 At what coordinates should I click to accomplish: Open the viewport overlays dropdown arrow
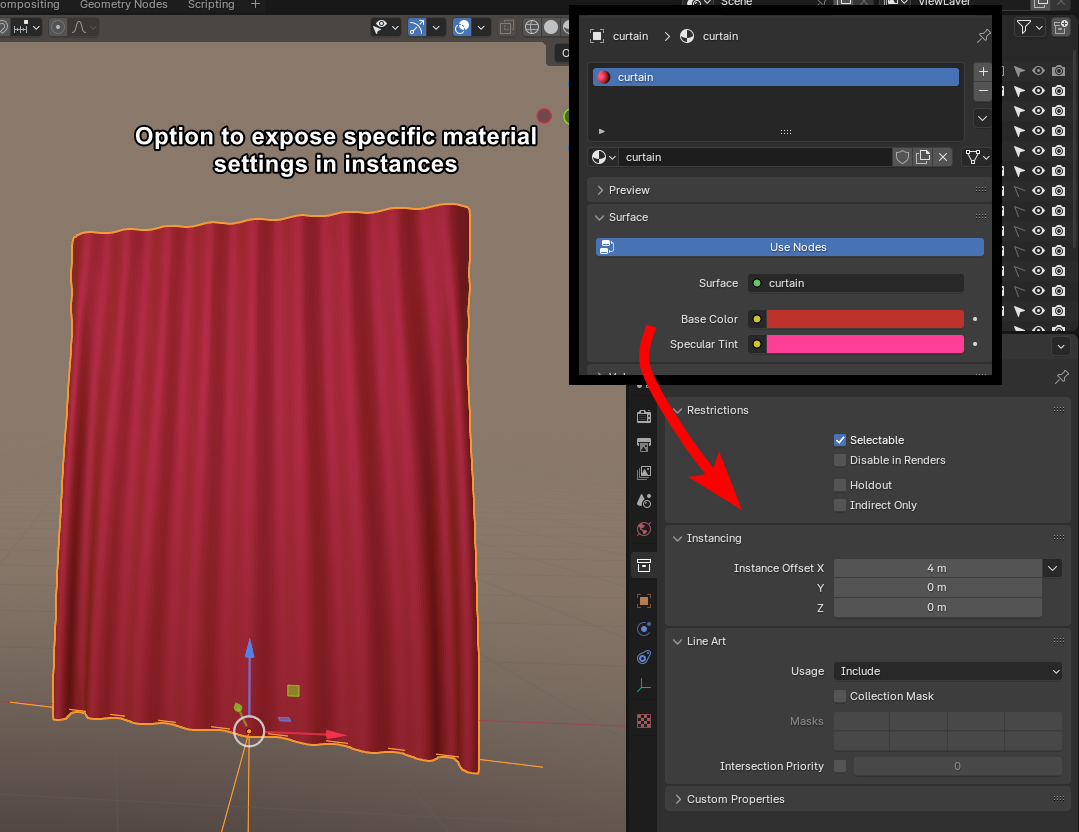coord(480,28)
